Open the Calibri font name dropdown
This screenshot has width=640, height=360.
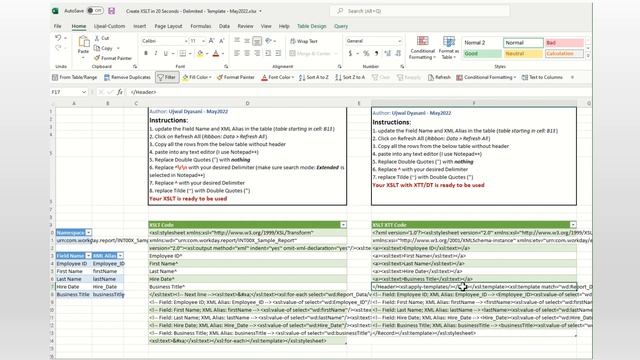tap(186, 41)
